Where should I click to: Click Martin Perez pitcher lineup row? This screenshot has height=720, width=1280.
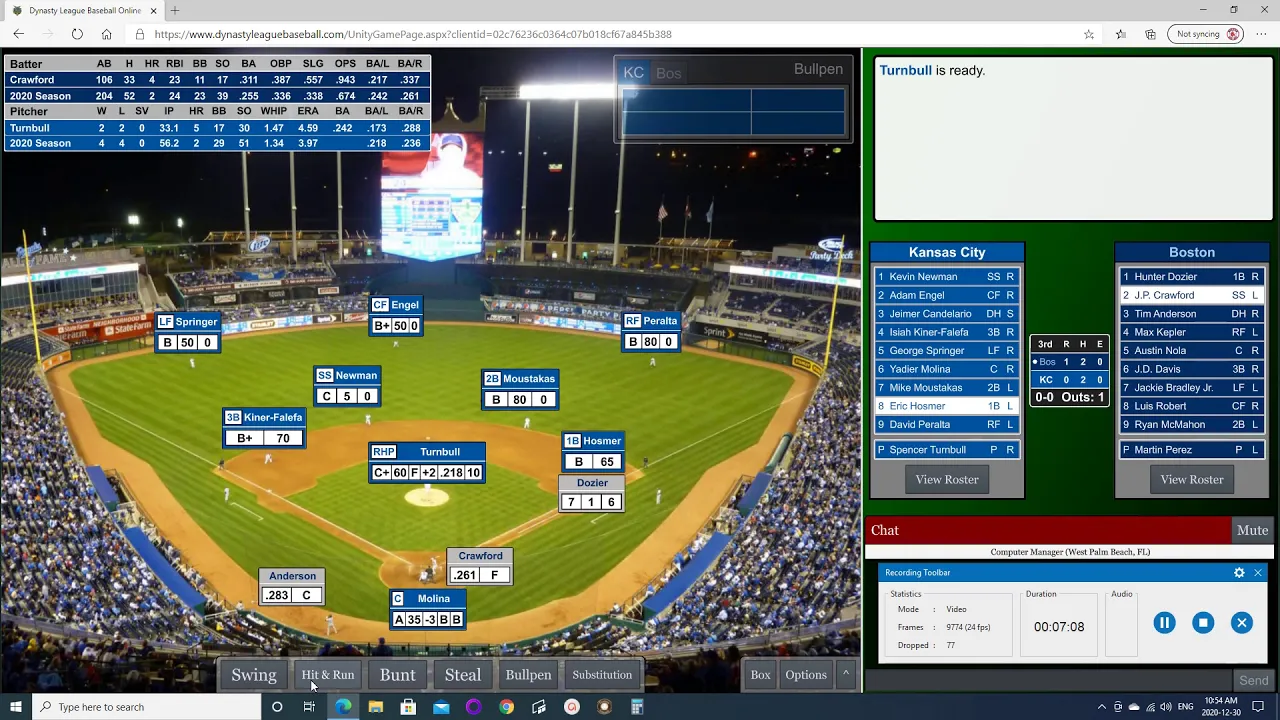coord(1192,450)
